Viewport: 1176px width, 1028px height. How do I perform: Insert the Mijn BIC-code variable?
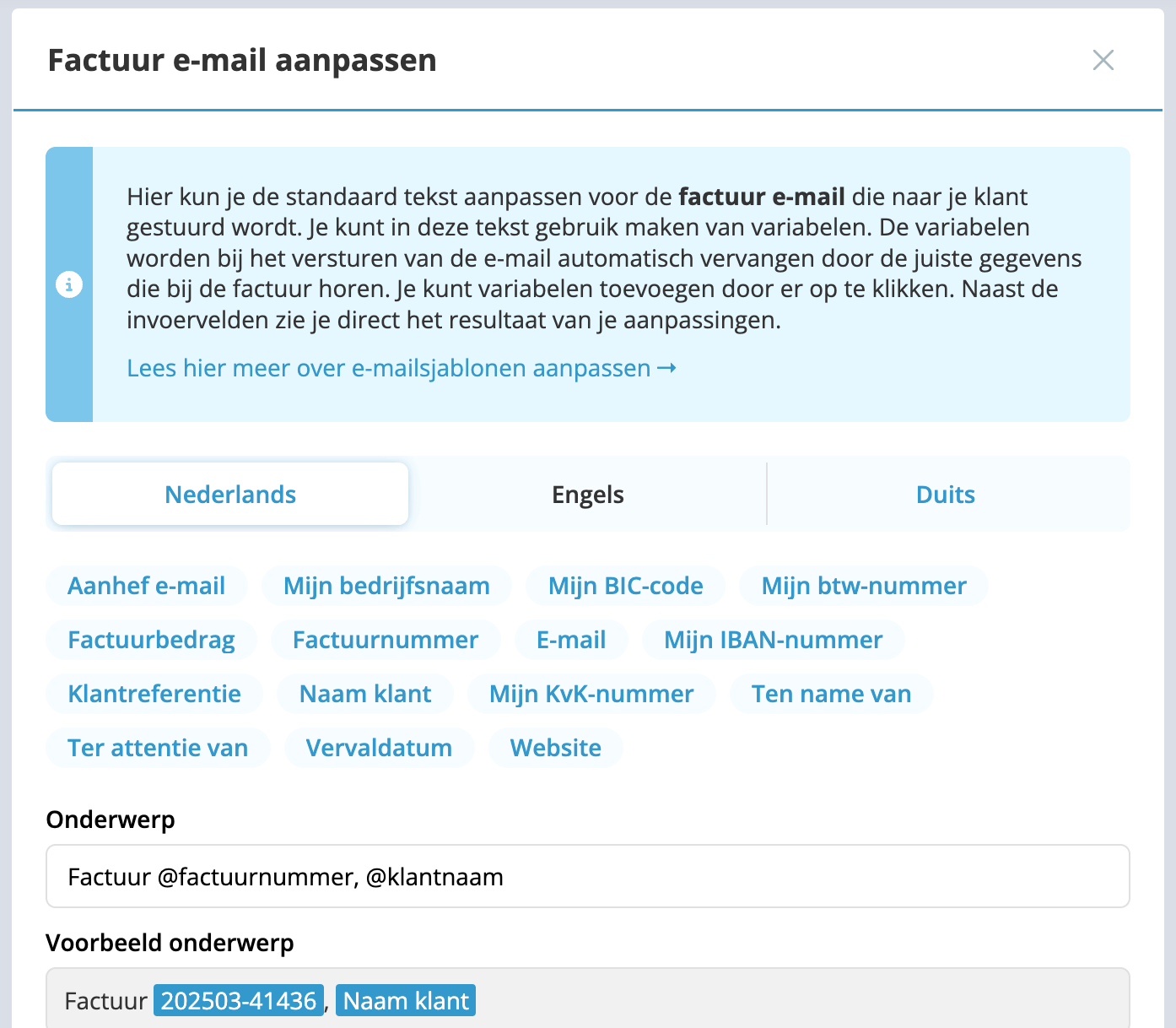pyautogui.click(x=625, y=586)
